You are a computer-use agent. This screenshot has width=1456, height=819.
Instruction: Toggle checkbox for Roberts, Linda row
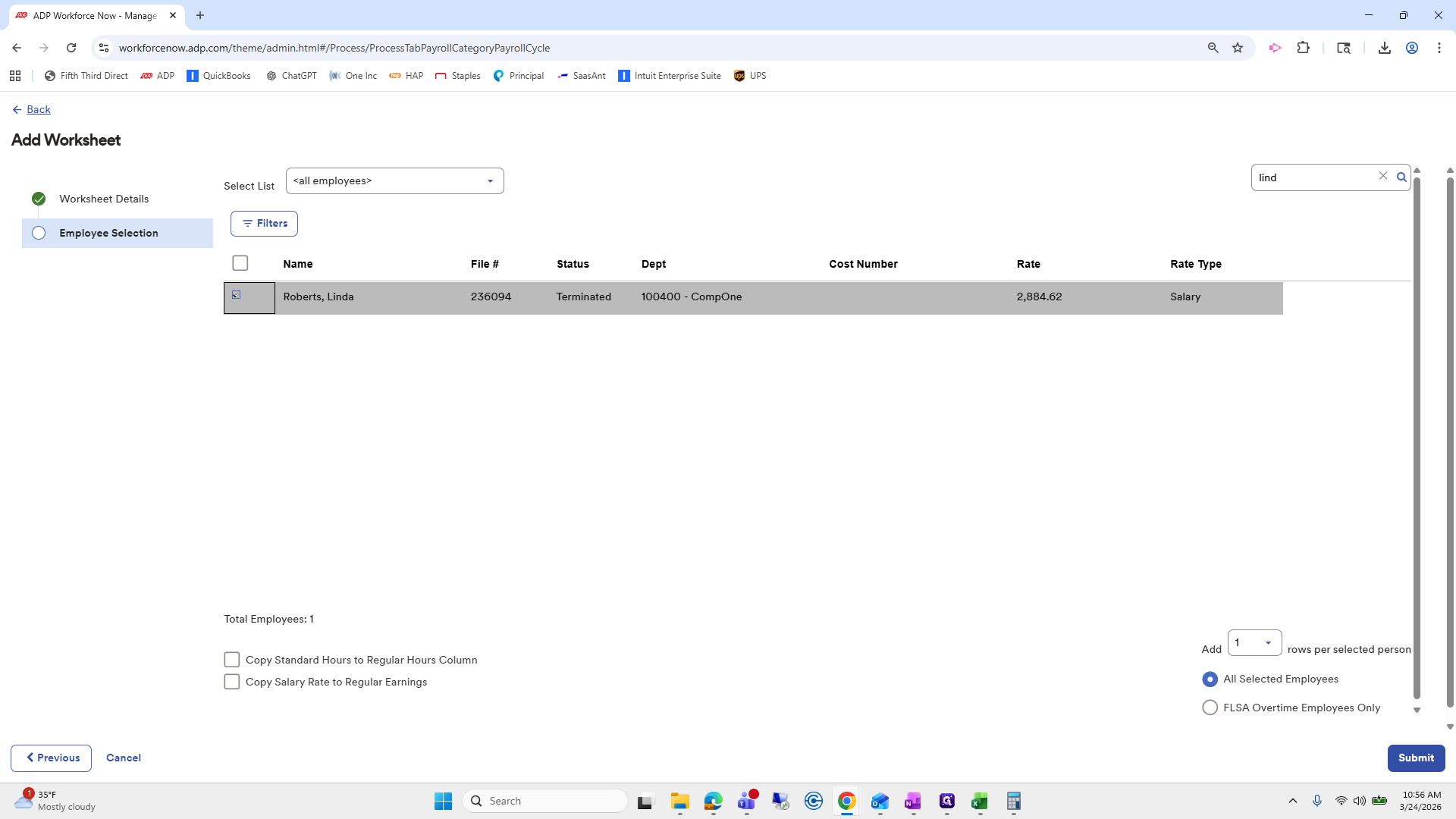236,295
